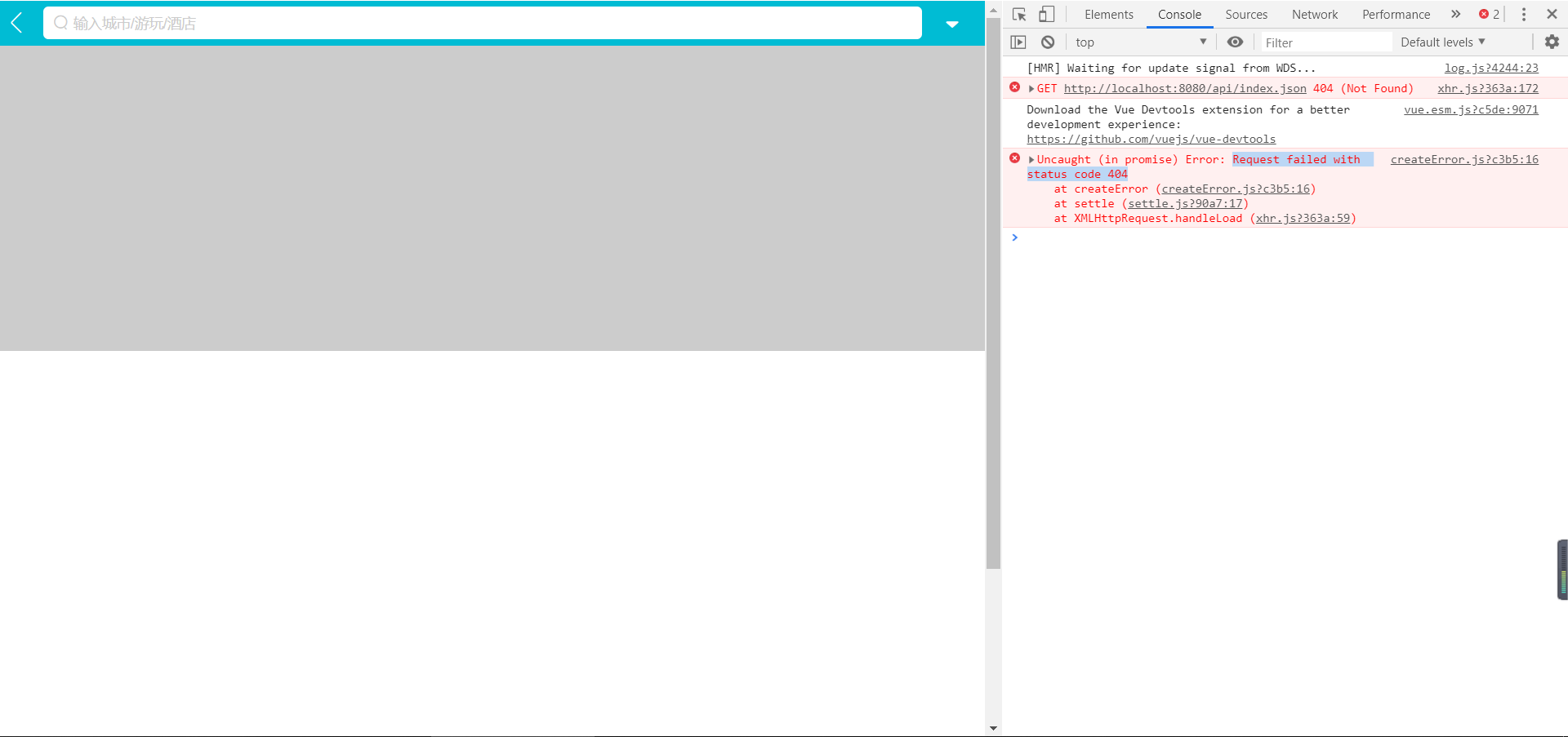Open console settings gear icon
Image resolution: width=1568 pixels, height=737 pixels.
[1552, 42]
